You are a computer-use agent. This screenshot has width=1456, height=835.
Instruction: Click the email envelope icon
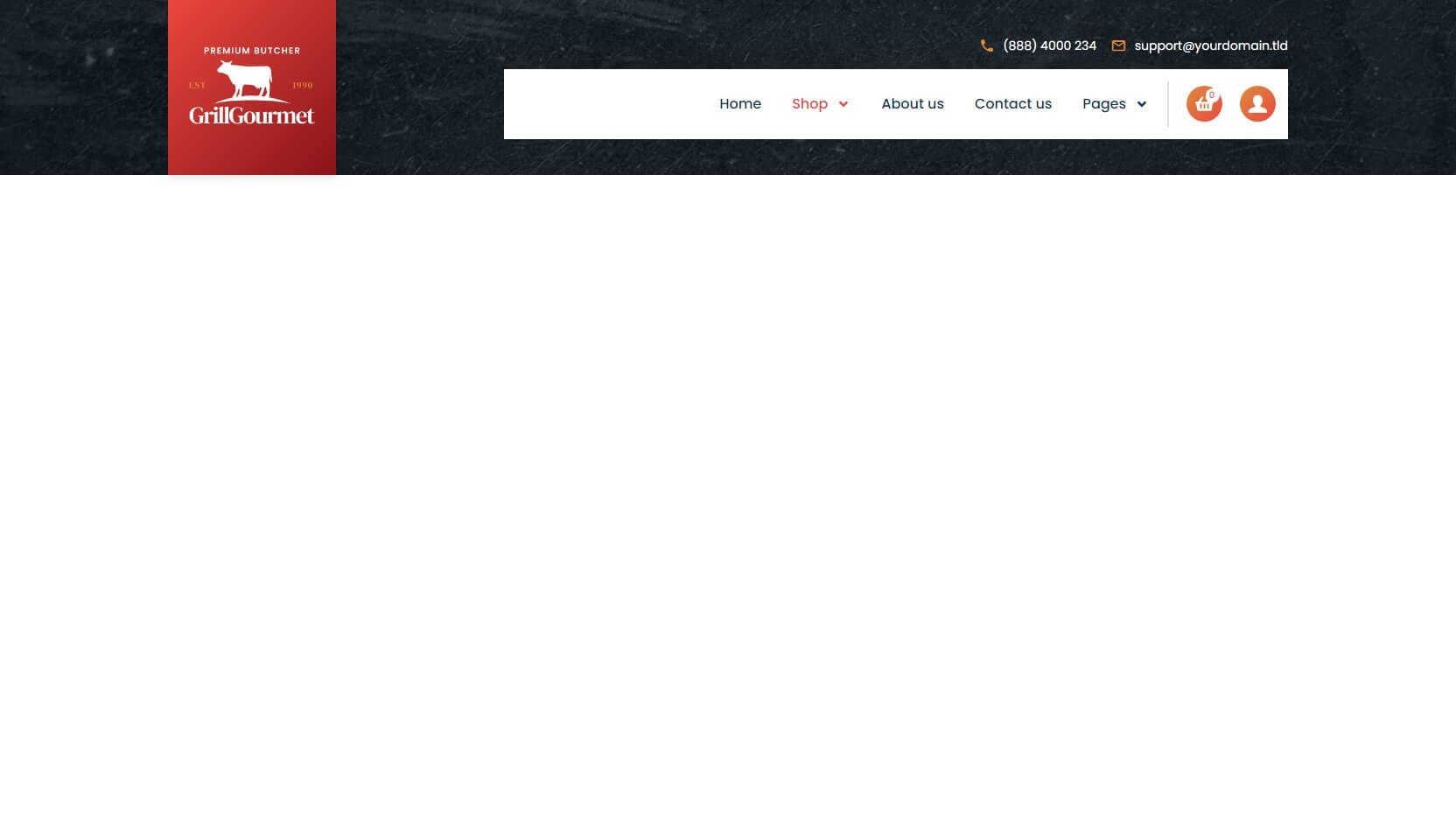pos(1118,46)
